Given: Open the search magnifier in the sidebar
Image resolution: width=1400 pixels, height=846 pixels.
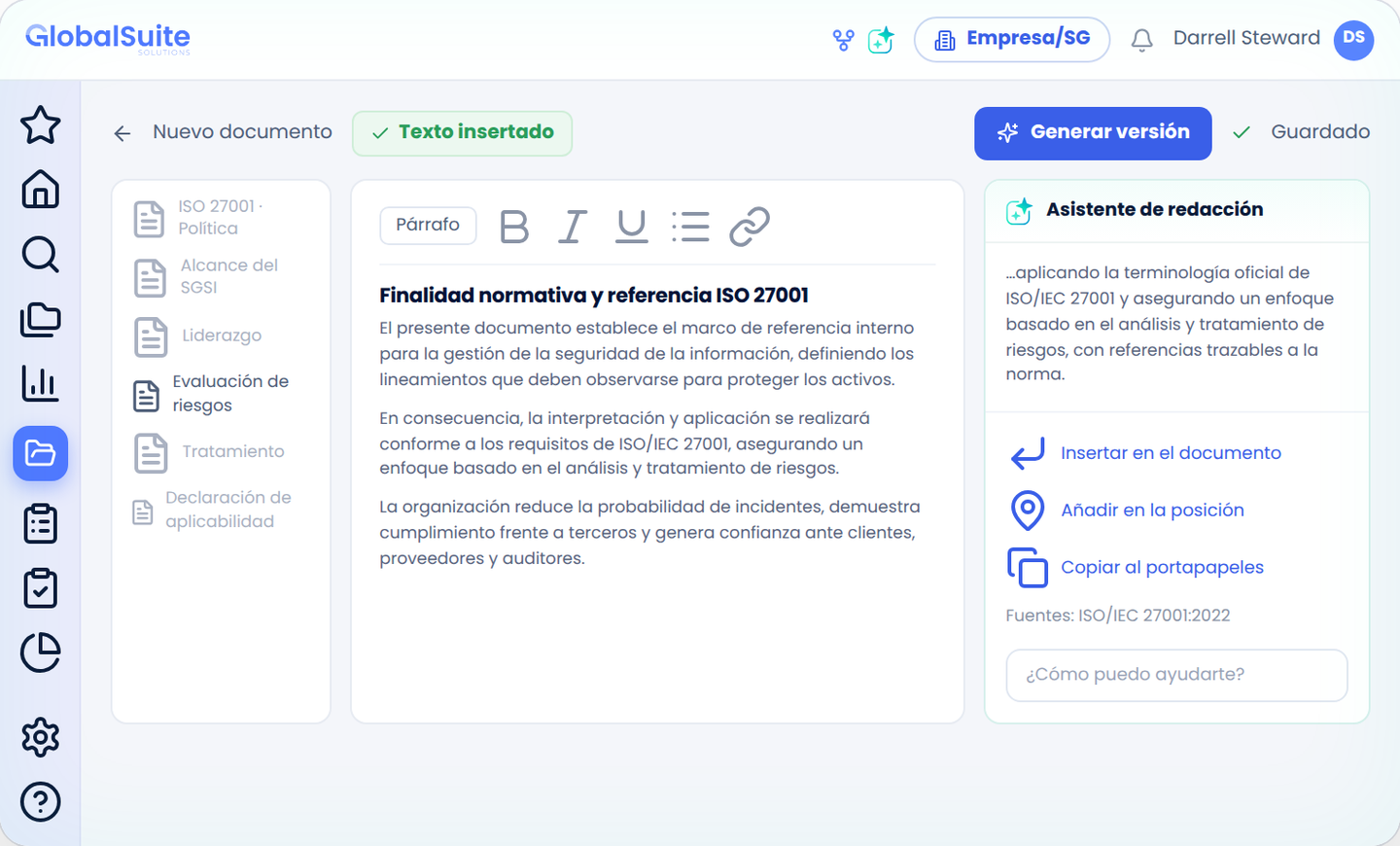Looking at the screenshot, I should 40,254.
